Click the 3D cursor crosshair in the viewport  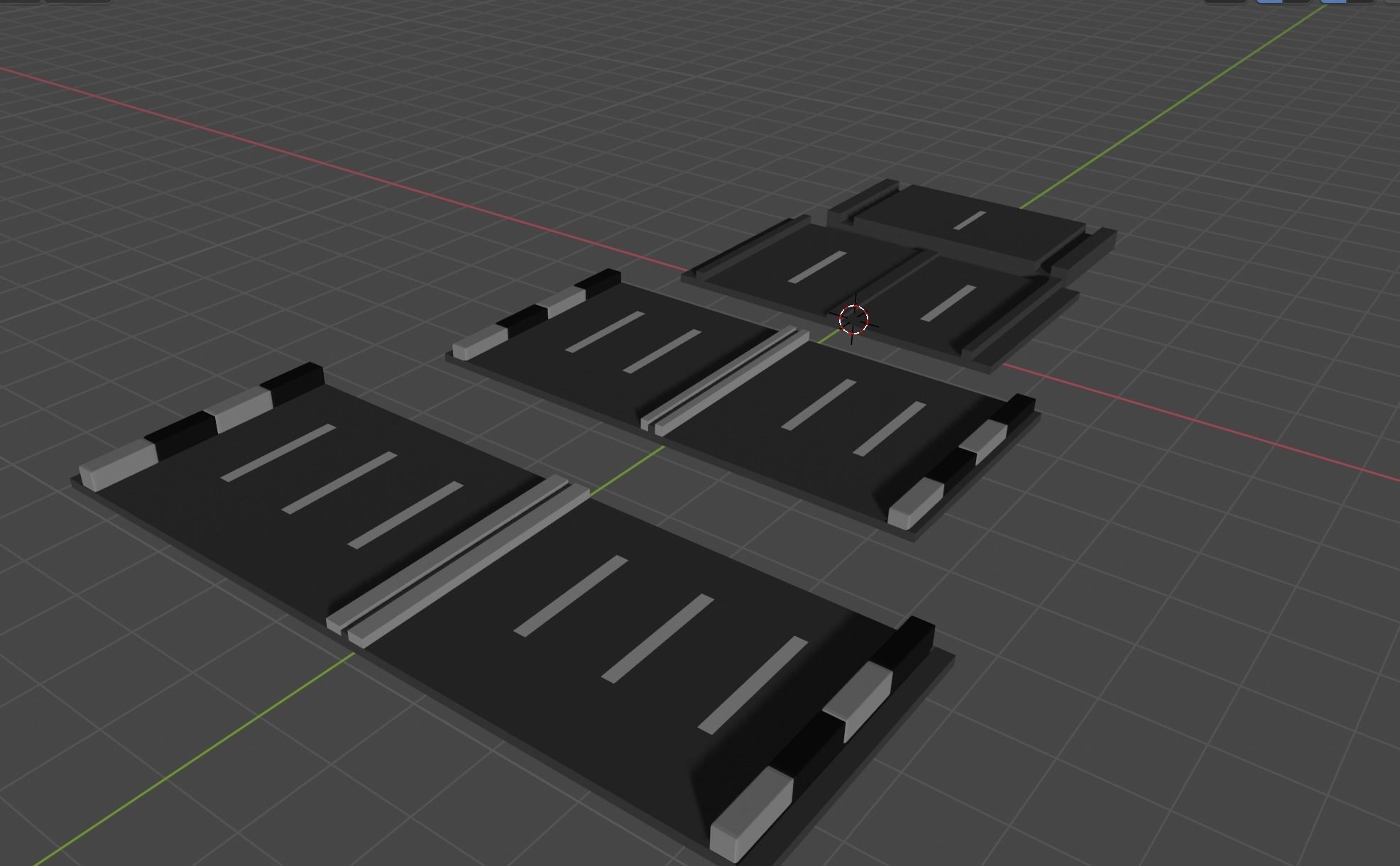[855, 321]
